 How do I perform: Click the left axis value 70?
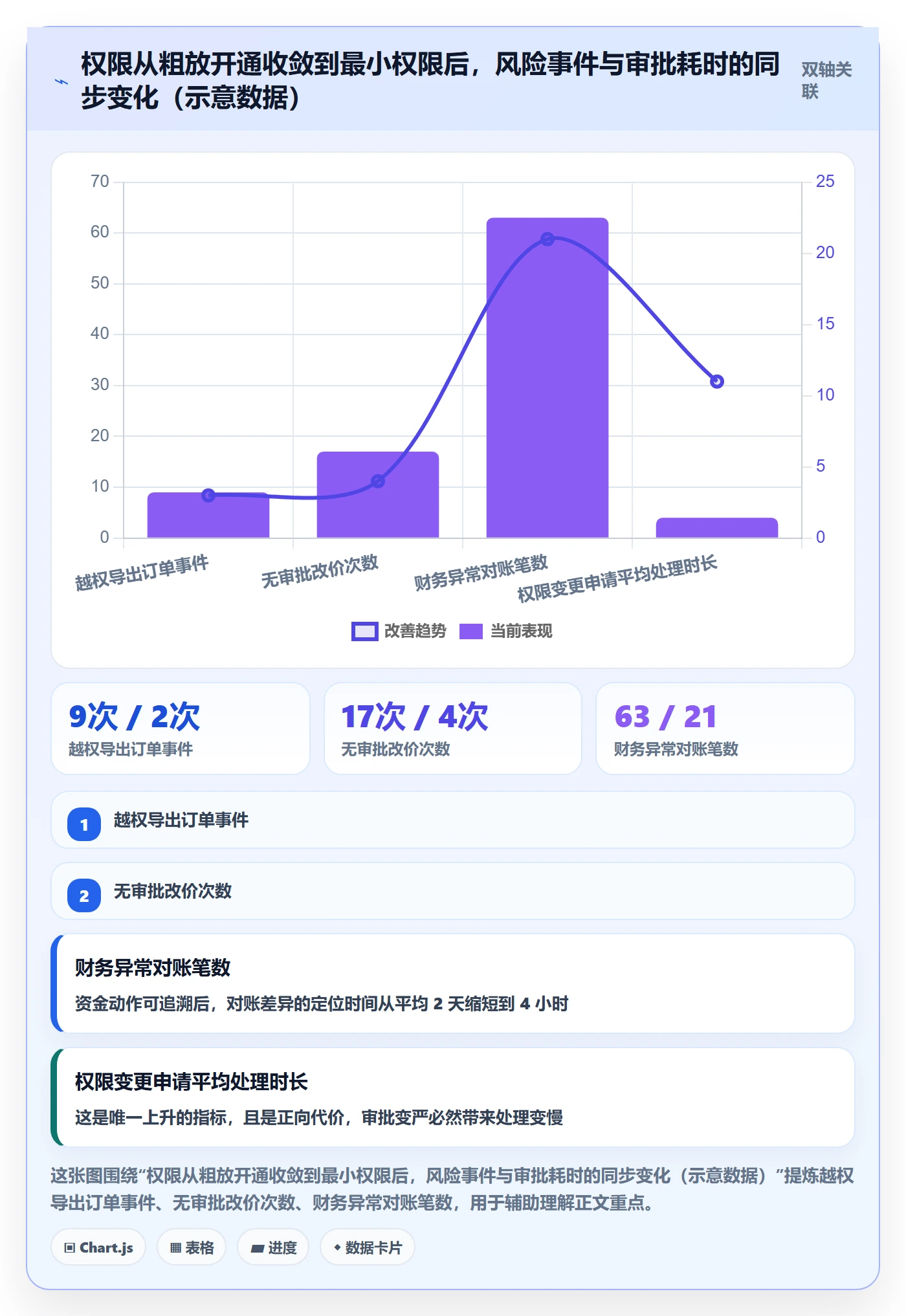pos(100,181)
